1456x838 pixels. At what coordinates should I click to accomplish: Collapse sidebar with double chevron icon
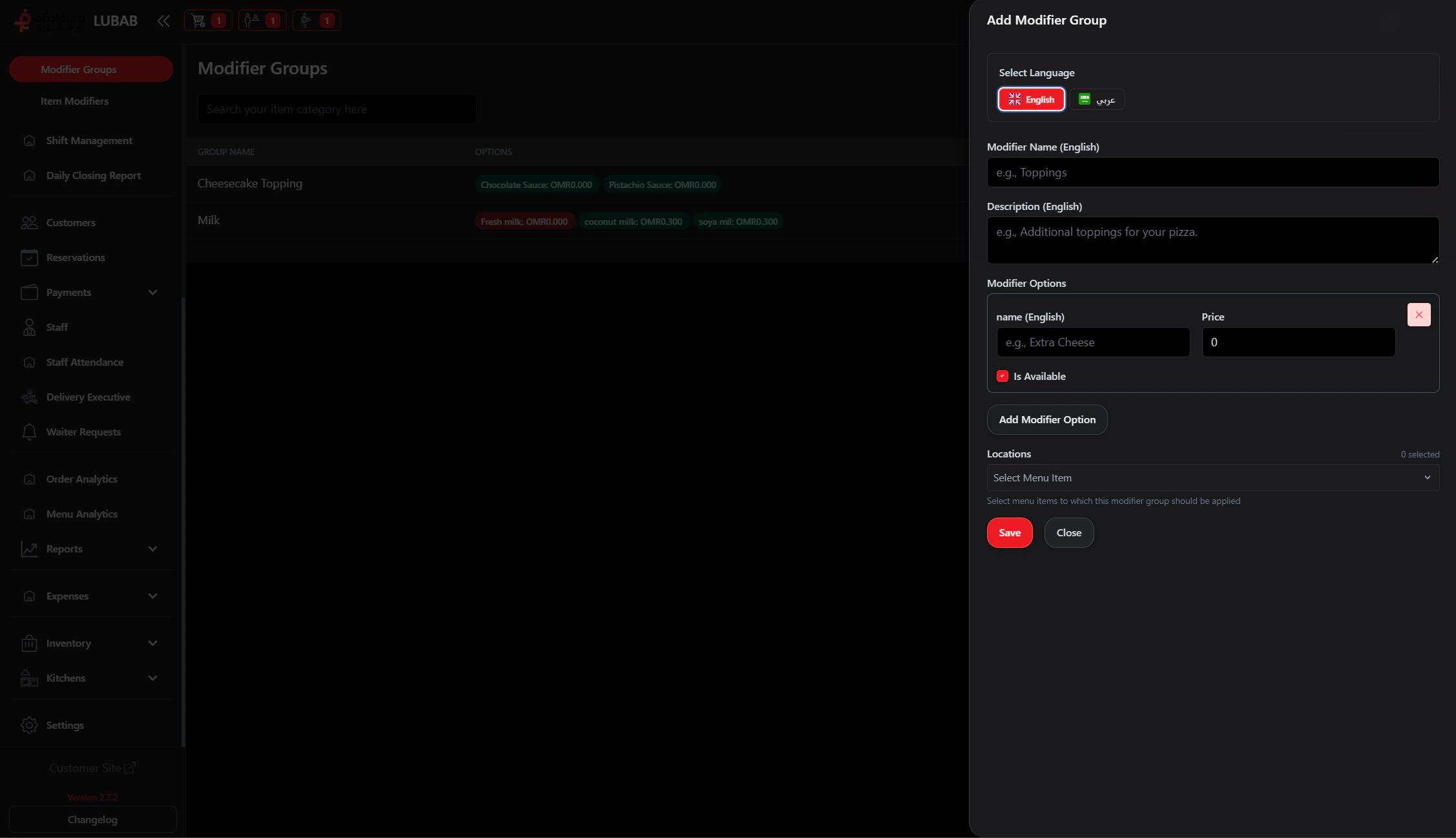pyautogui.click(x=163, y=21)
